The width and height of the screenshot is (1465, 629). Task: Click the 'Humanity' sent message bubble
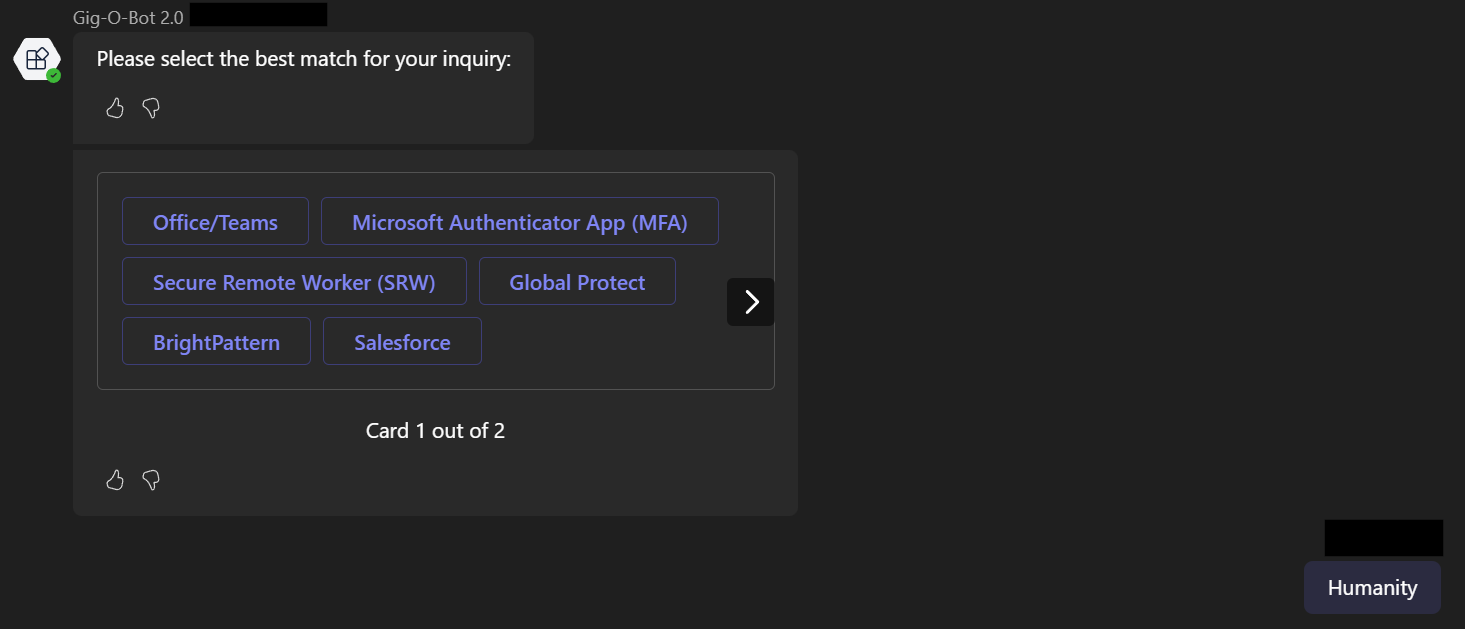1372,587
